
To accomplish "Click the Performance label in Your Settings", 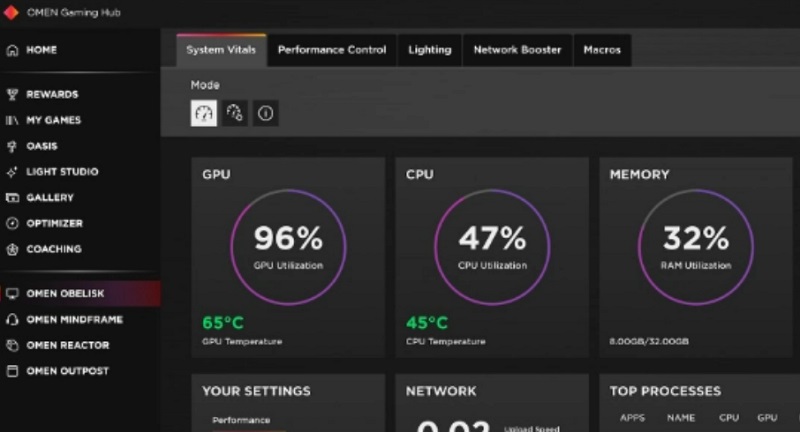I will pos(241,420).
